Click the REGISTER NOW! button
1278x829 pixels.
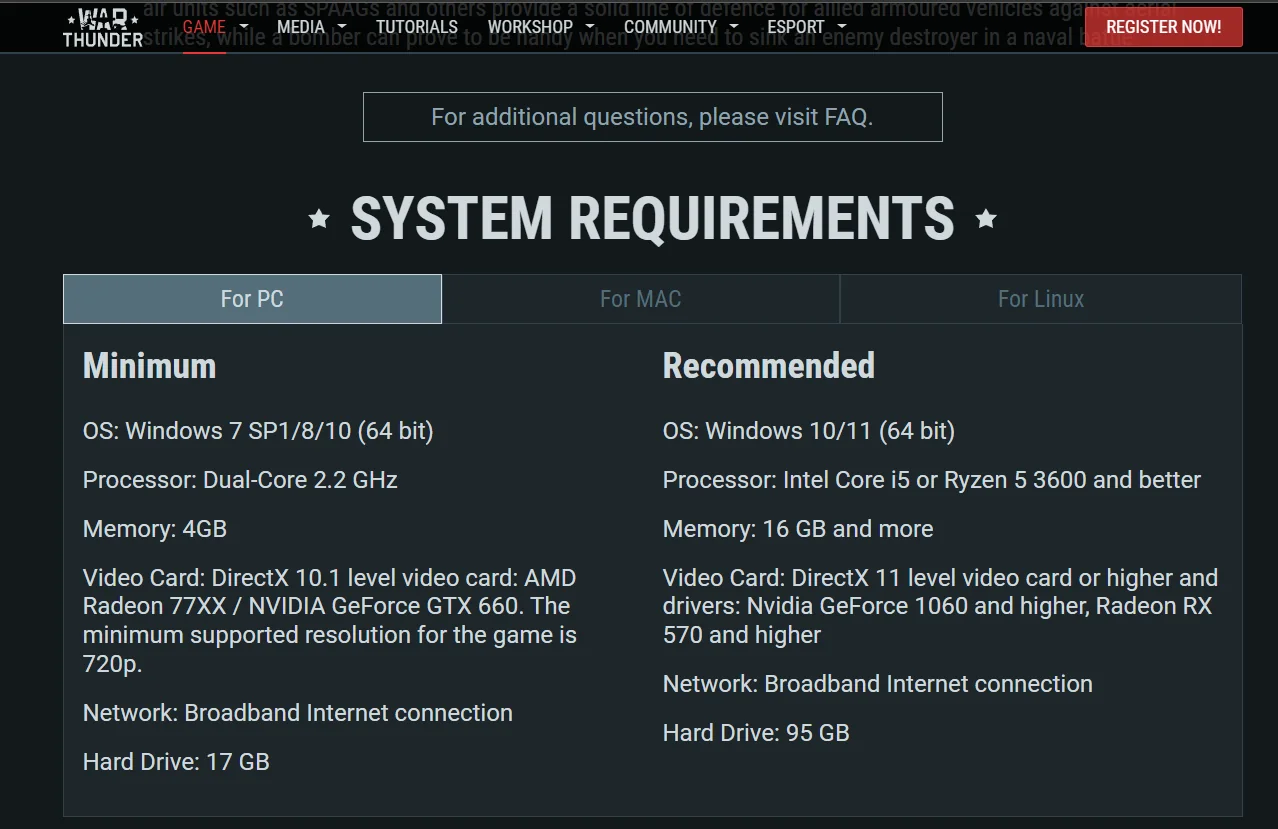(x=1163, y=27)
